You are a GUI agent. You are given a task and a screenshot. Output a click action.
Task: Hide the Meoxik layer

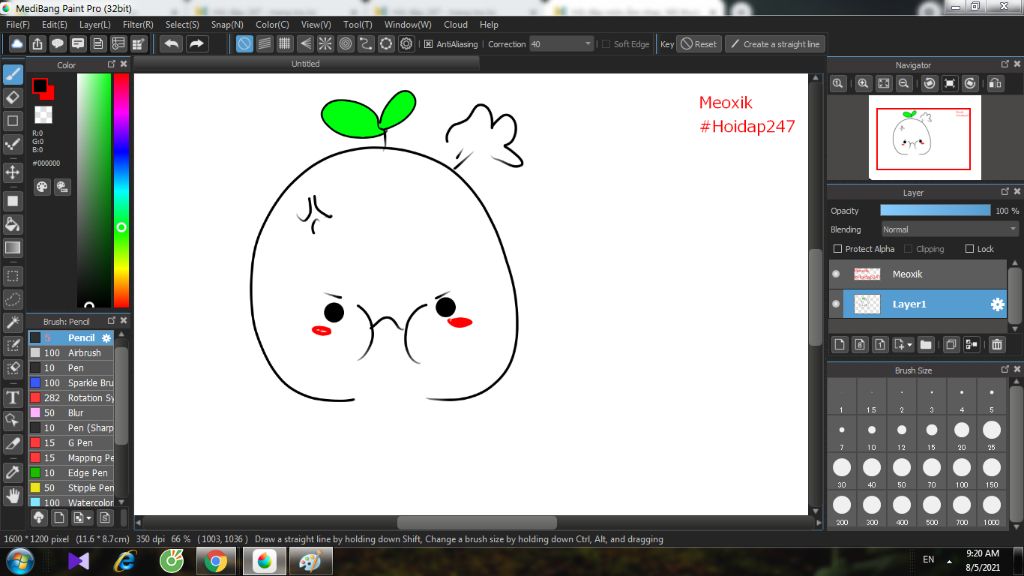click(836, 274)
